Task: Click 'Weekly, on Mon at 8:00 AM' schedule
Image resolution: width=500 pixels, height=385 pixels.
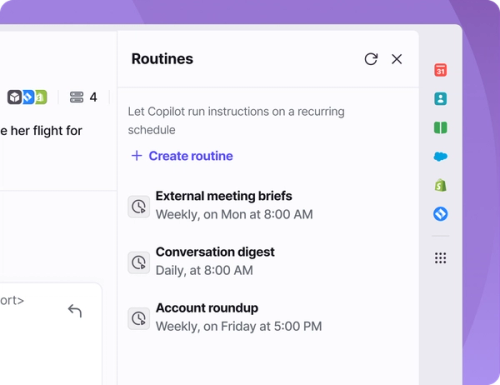Action: 234,214
